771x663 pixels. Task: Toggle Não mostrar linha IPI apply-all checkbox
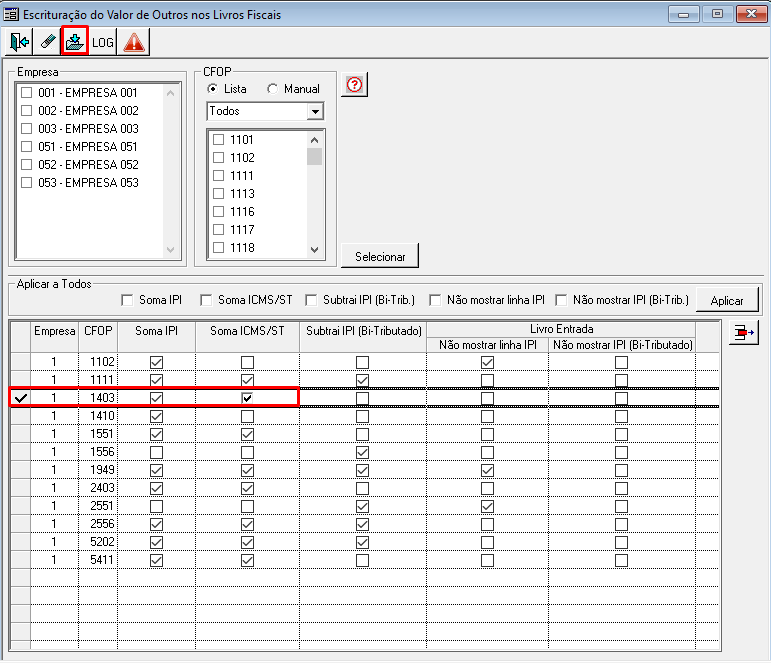tap(435, 300)
